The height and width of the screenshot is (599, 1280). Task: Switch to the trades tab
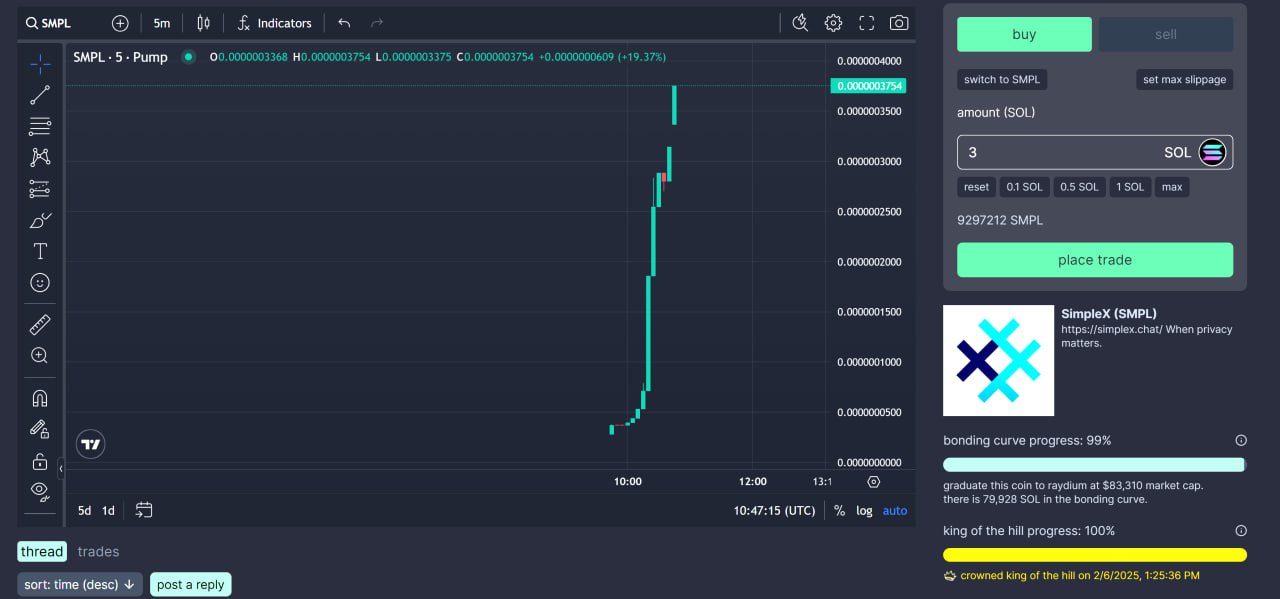pos(98,551)
